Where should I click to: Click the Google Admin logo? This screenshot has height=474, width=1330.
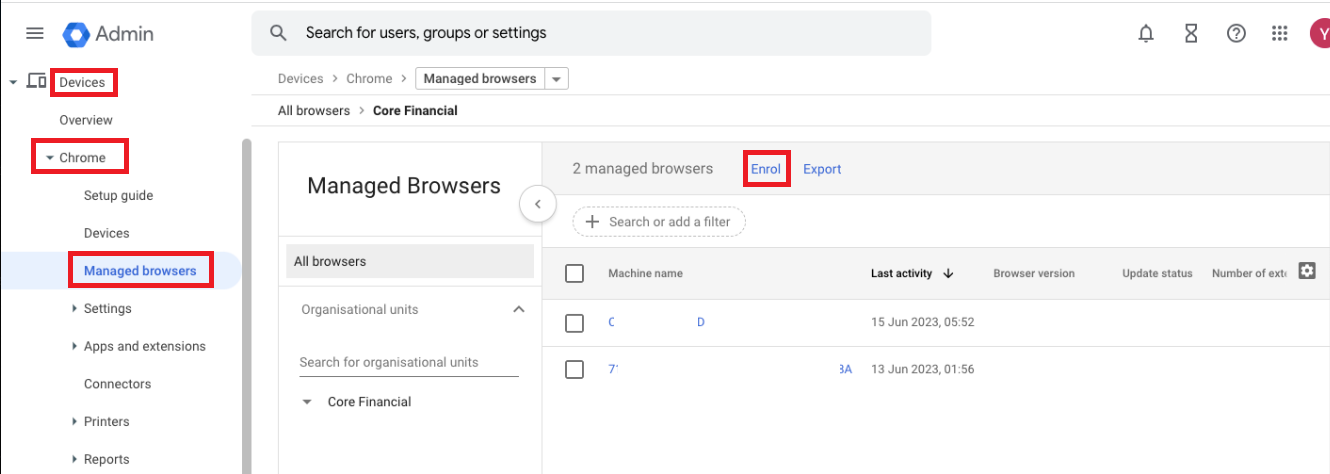108,33
